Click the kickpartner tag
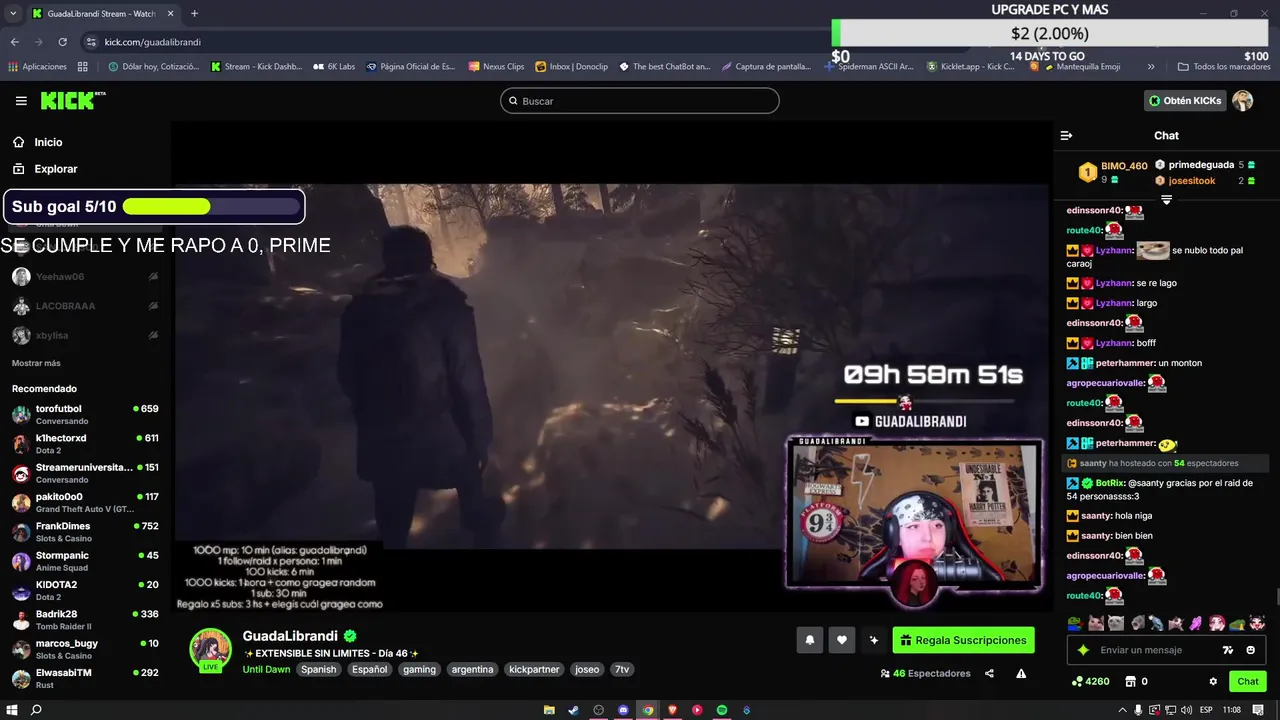The image size is (1280, 720). pos(534,669)
